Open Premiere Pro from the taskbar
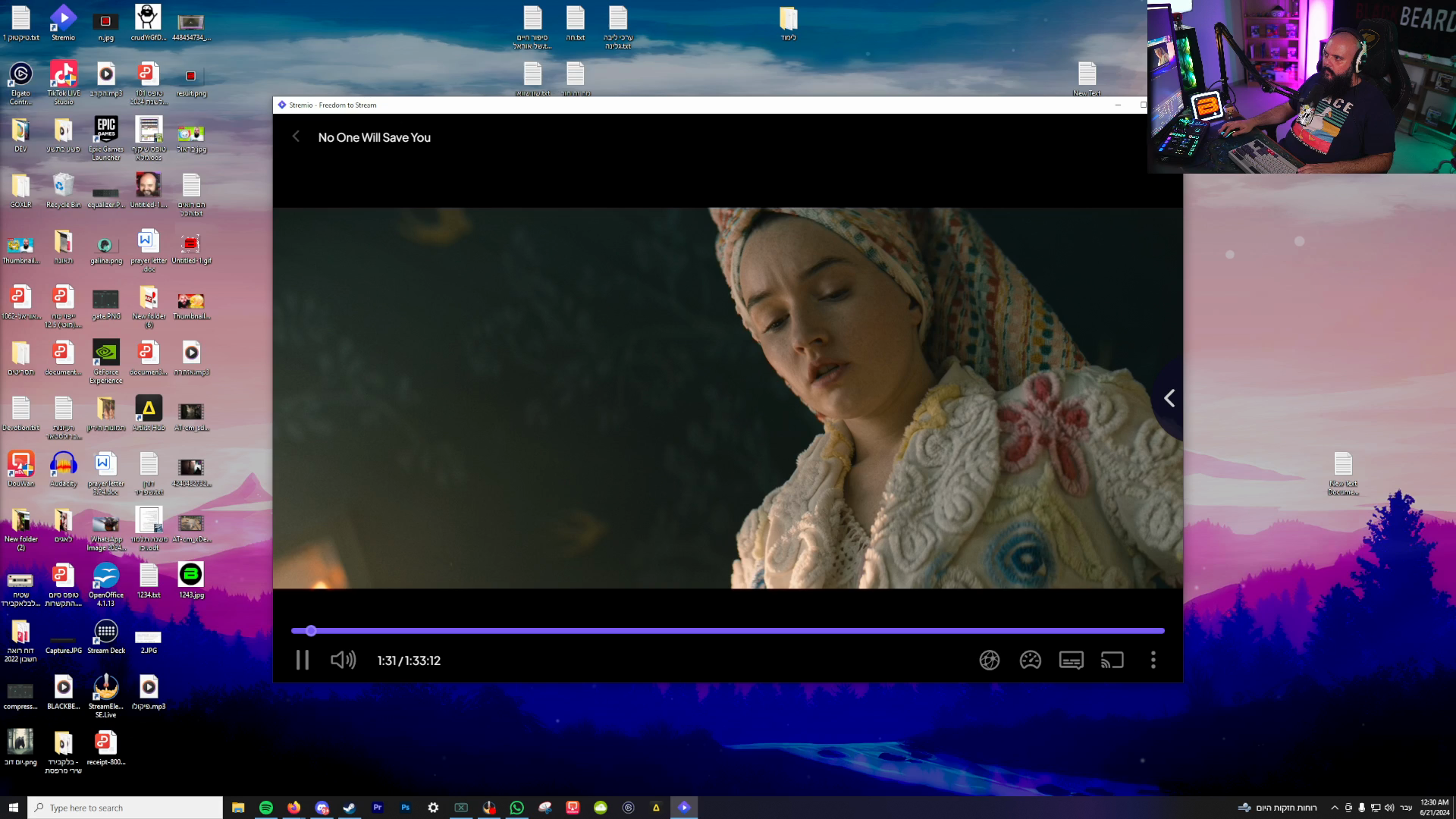Screen dimensions: 1456x819 (x=378, y=808)
